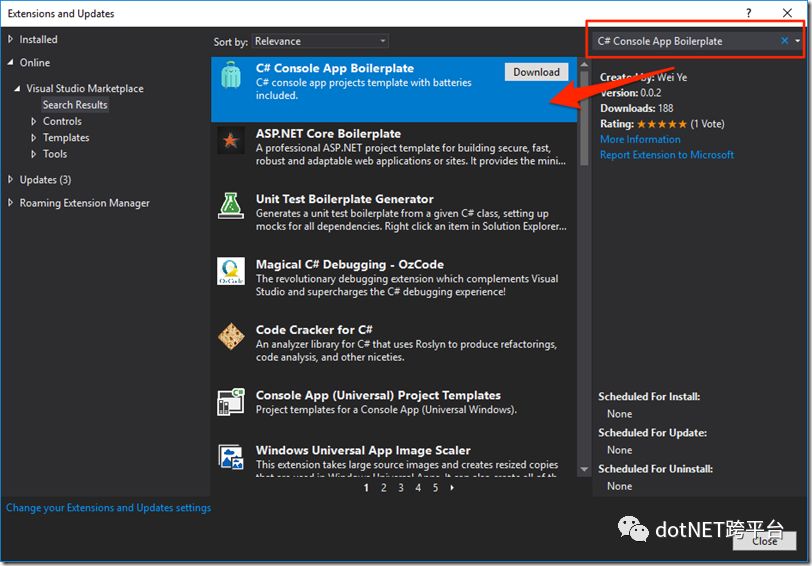
Task: Click the results list scroll up arrow
Action: [x=584, y=64]
